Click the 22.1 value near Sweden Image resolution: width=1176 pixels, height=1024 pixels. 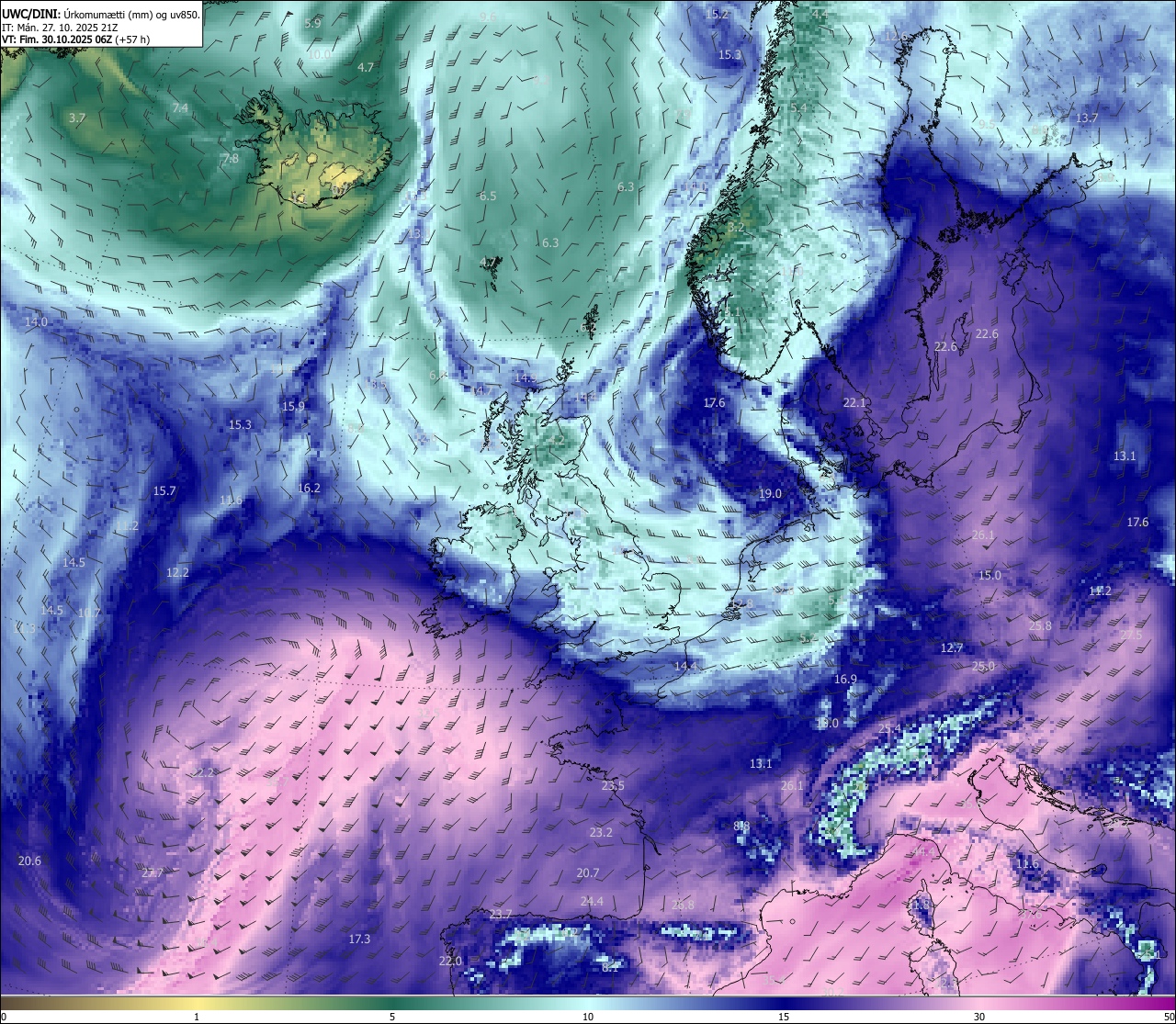pos(854,402)
